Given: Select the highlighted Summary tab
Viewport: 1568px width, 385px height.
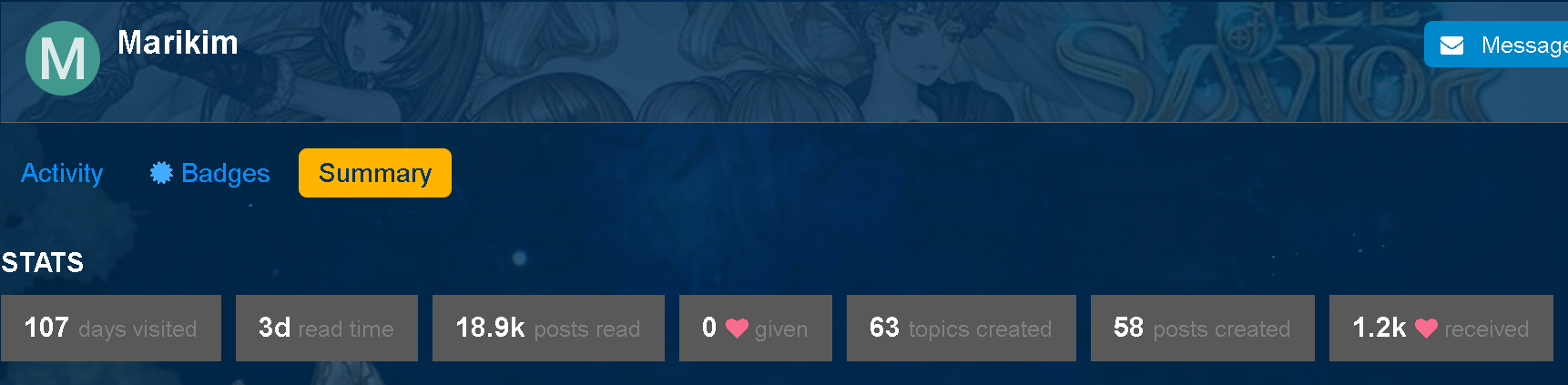Looking at the screenshot, I should [375, 173].
